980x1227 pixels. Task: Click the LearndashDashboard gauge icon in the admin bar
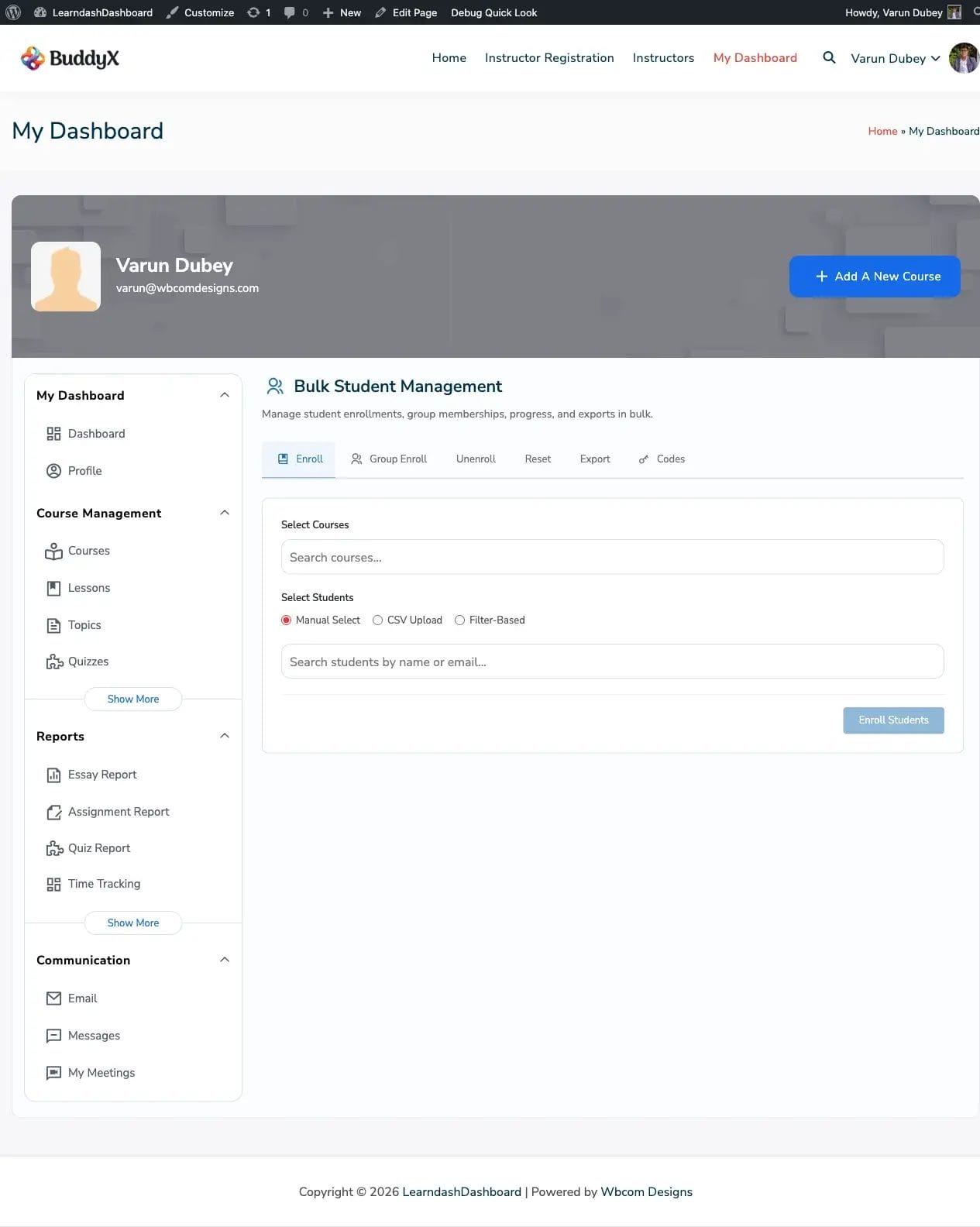[40, 12]
